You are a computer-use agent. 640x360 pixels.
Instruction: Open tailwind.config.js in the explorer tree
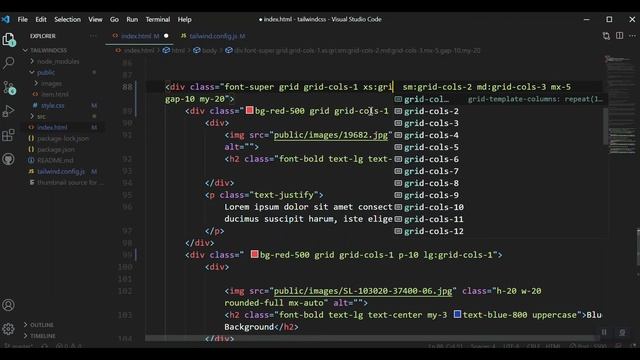click(x=61, y=171)
